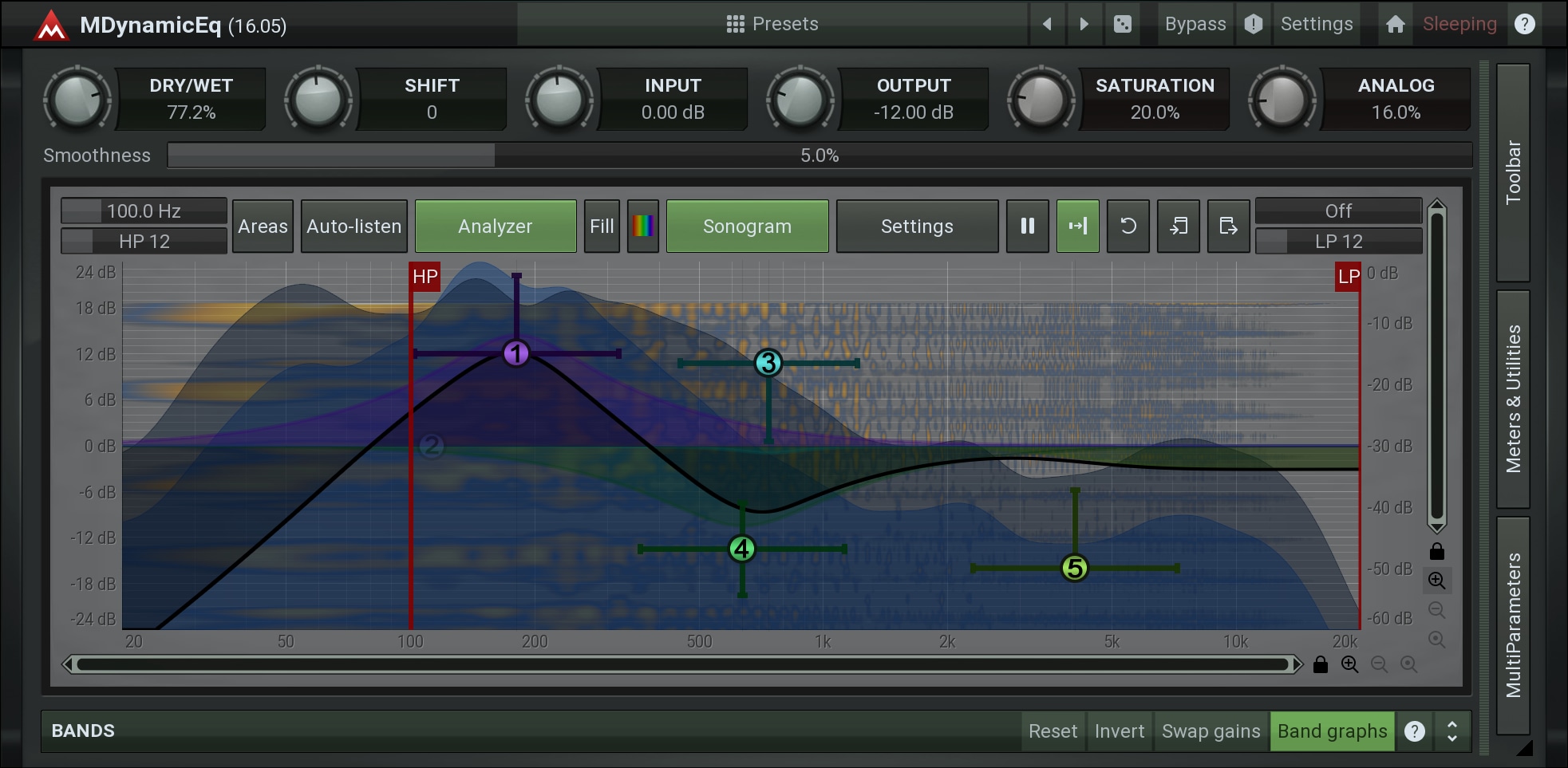Click the low-pass Off frequency field
This screenshot has height=768, width=1568.
point(1339,211)
